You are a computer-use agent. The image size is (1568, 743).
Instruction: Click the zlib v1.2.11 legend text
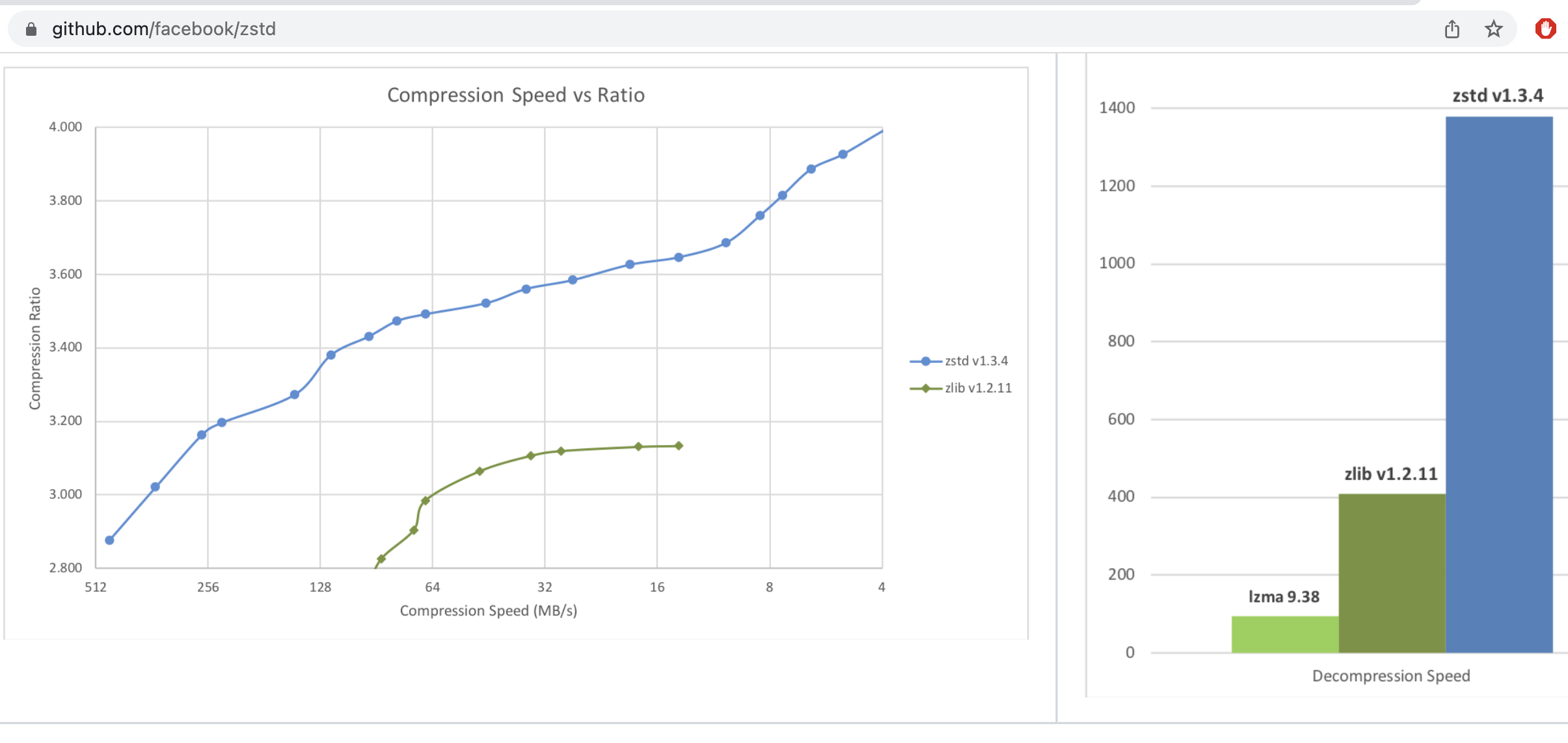(x=978, y=388)
